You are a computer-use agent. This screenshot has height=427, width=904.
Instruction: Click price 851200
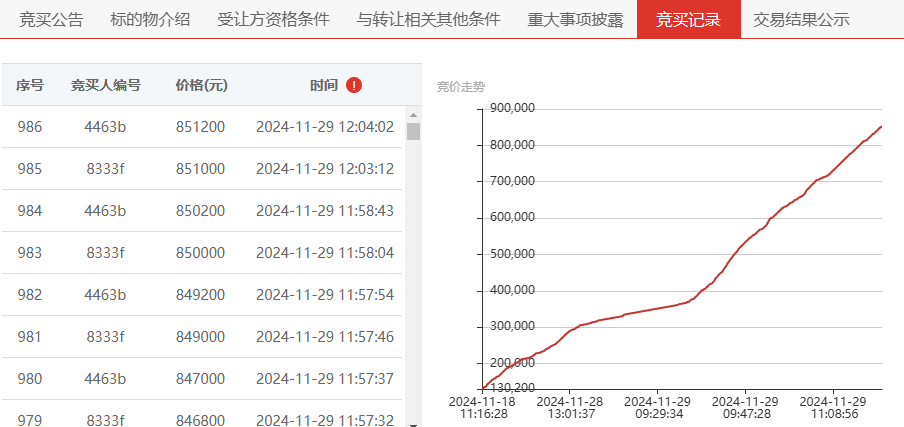coord(201,127)
